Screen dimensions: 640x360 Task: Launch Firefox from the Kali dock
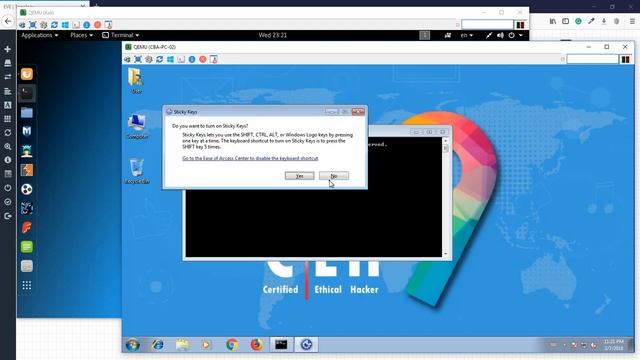[x=27, y=74]
